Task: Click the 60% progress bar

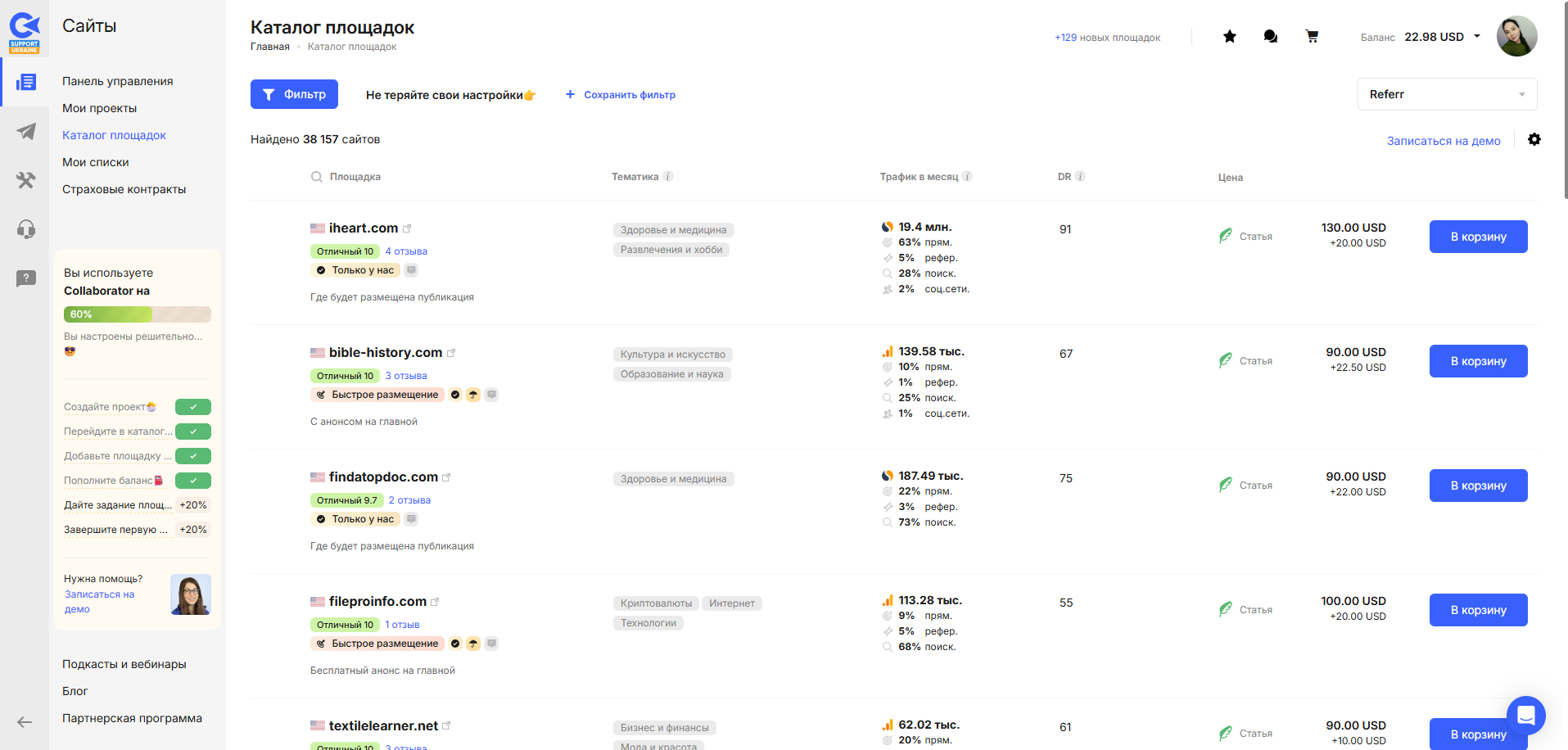Action: tap(137, 314)
